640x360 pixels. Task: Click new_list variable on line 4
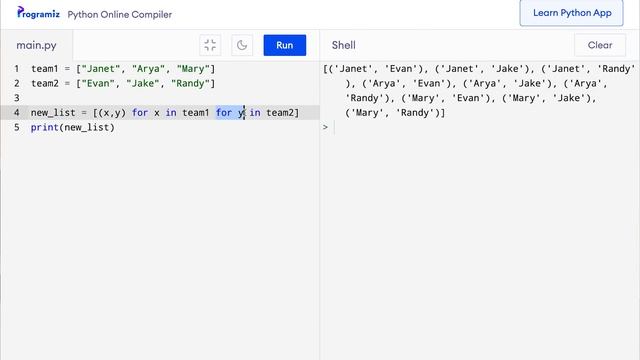point(53,113)
